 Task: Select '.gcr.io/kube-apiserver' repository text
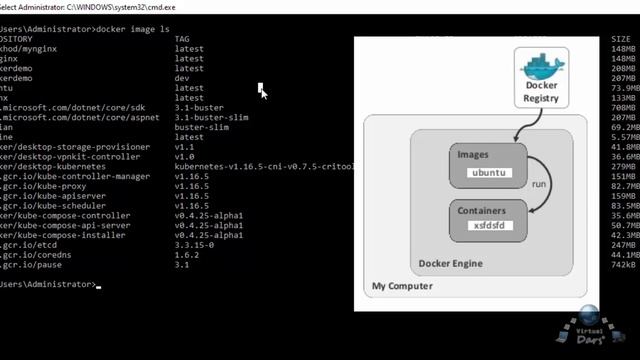coord(53,196)
